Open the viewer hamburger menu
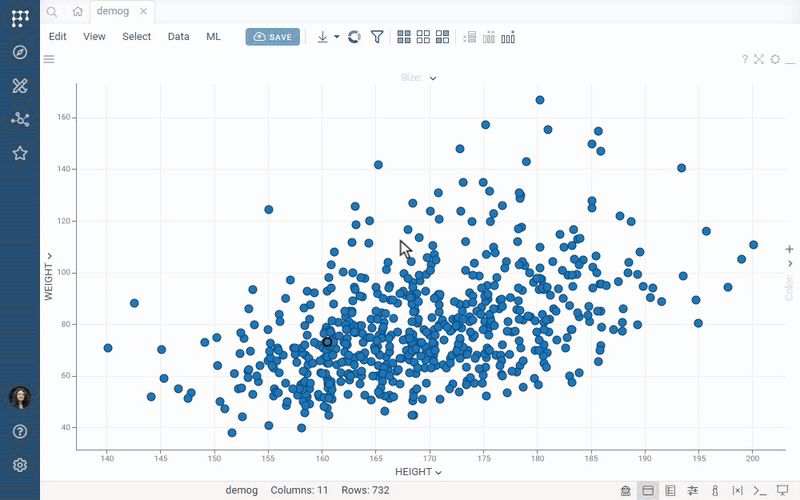 click(49, 59)
